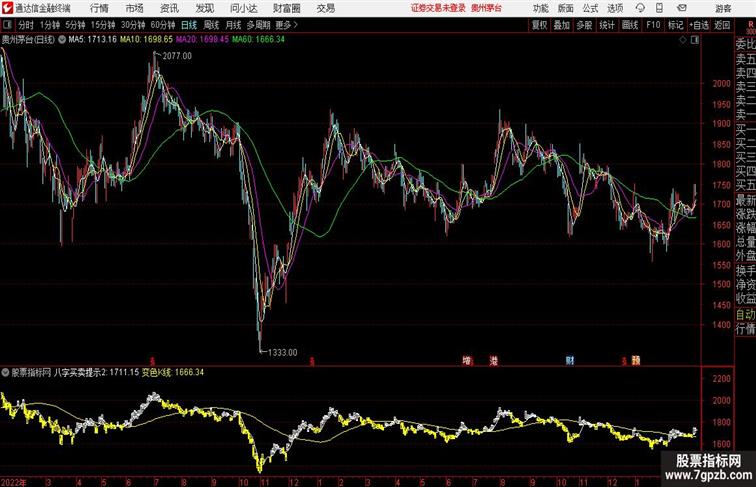Open the mobile phone icon in title bar
The height and width of the screenshot is (487, 756).
point(659,8)
